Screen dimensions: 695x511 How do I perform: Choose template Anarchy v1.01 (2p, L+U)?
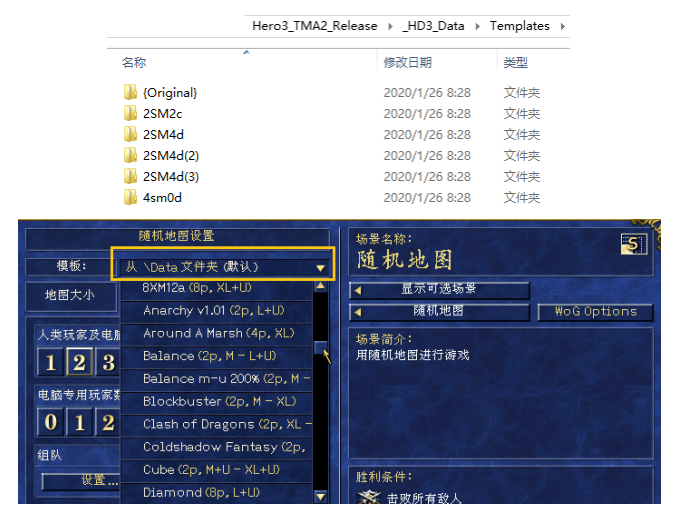click(216, 311)
